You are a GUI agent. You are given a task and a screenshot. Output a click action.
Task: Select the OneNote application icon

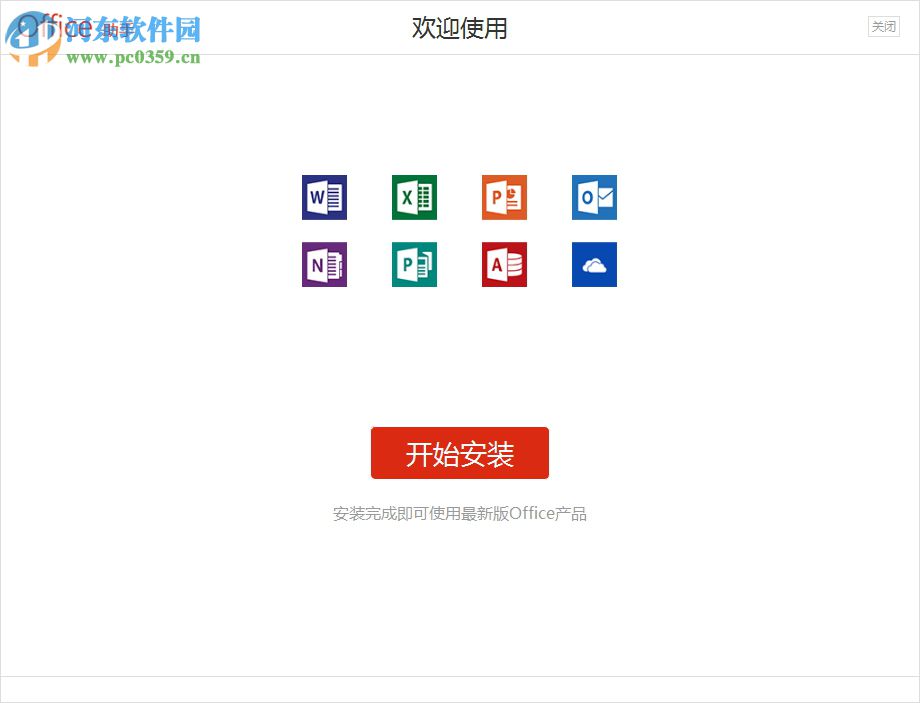coord(323,264)
